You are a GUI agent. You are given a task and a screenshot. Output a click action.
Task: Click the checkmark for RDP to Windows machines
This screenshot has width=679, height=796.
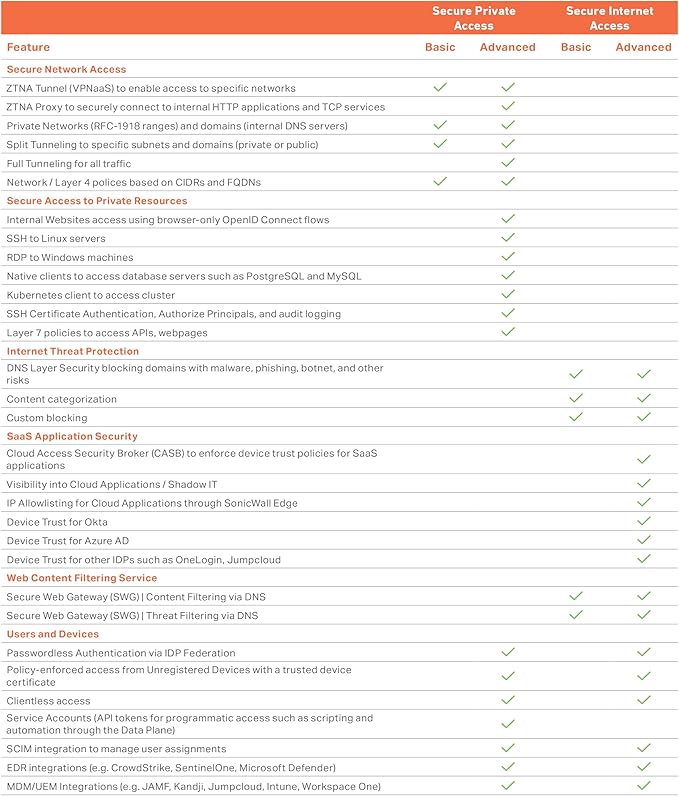tap(508, 256)
